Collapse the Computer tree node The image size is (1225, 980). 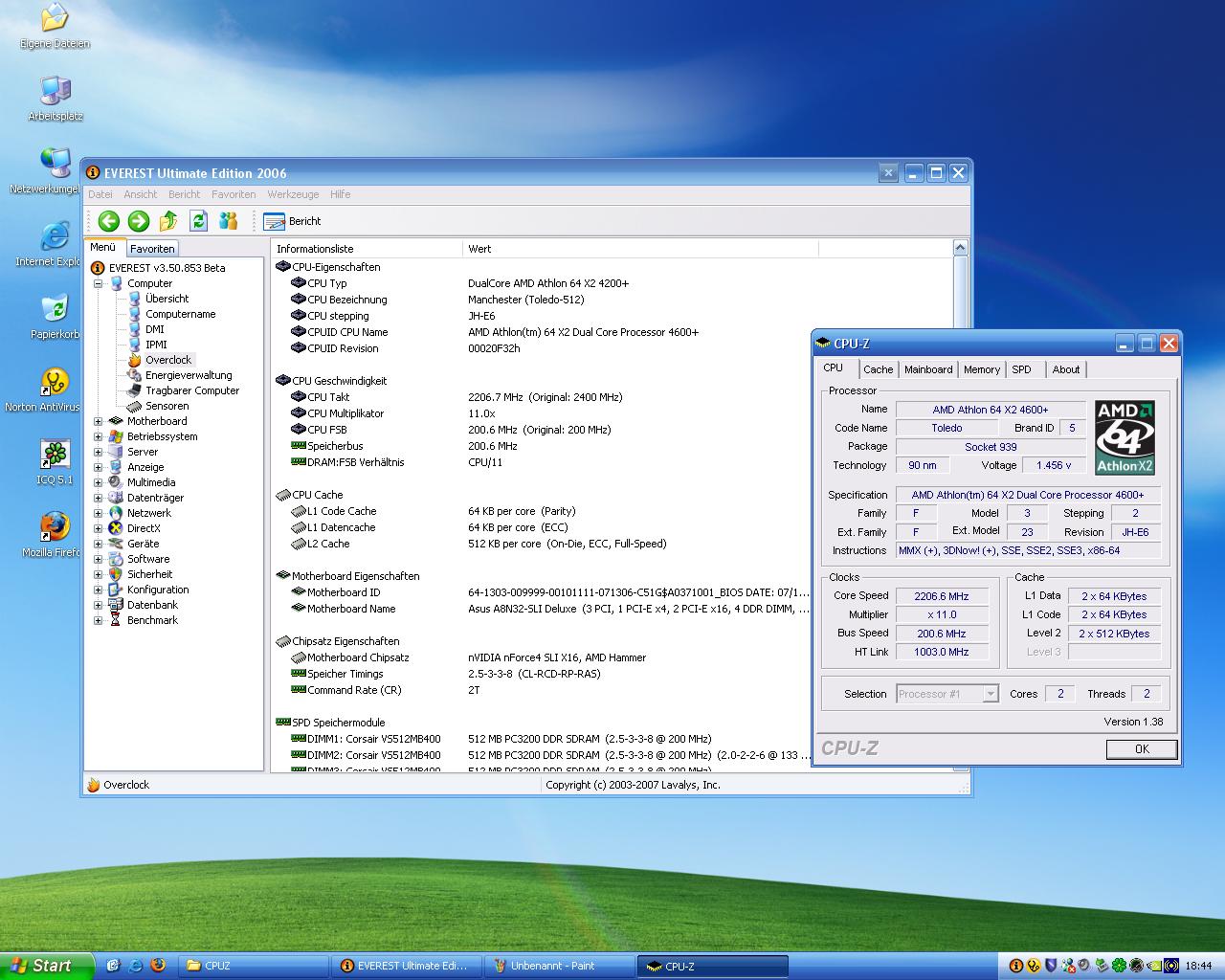98,283
